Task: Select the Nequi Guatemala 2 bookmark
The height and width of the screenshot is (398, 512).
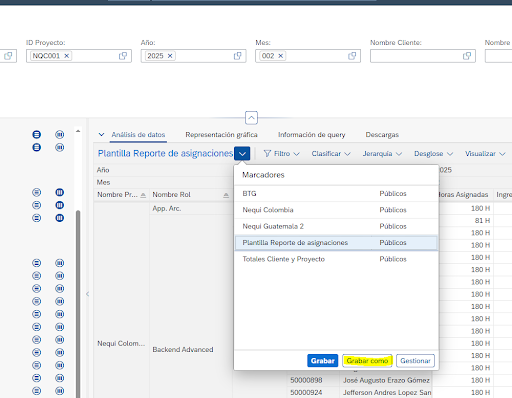Action: click(x=336, y=226)
